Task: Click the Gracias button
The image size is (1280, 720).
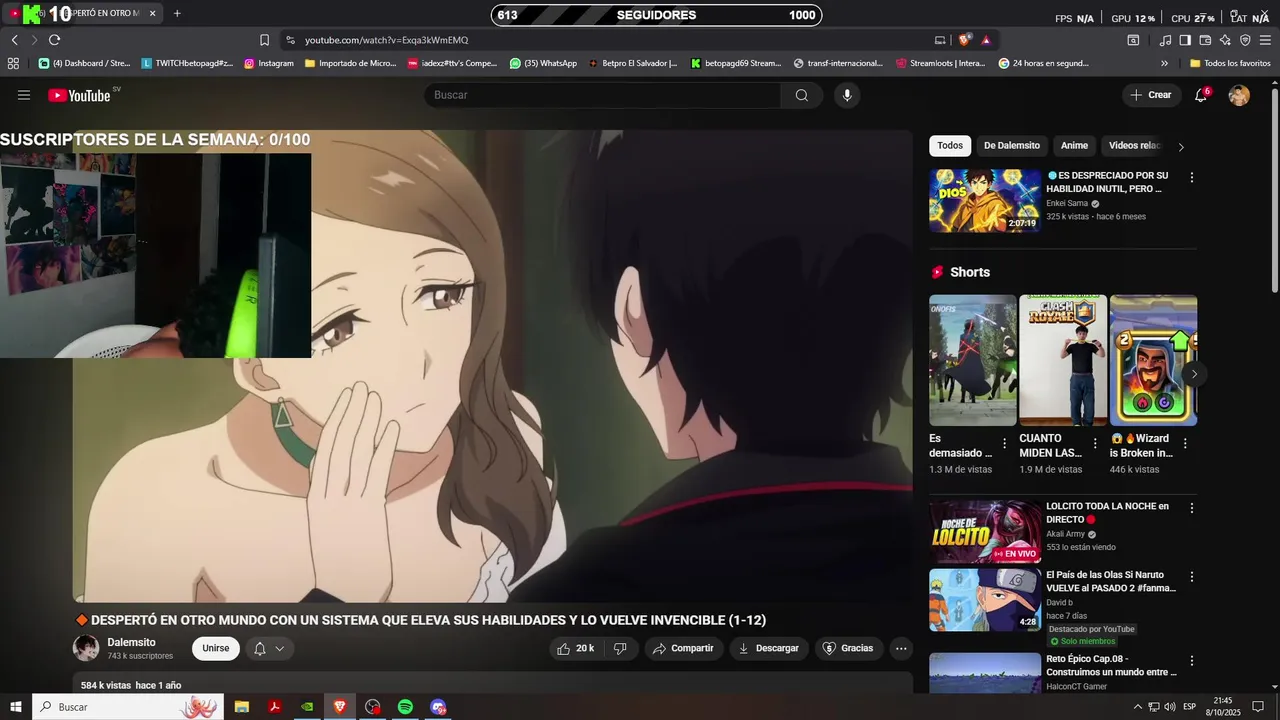Action: click(848, 649)
